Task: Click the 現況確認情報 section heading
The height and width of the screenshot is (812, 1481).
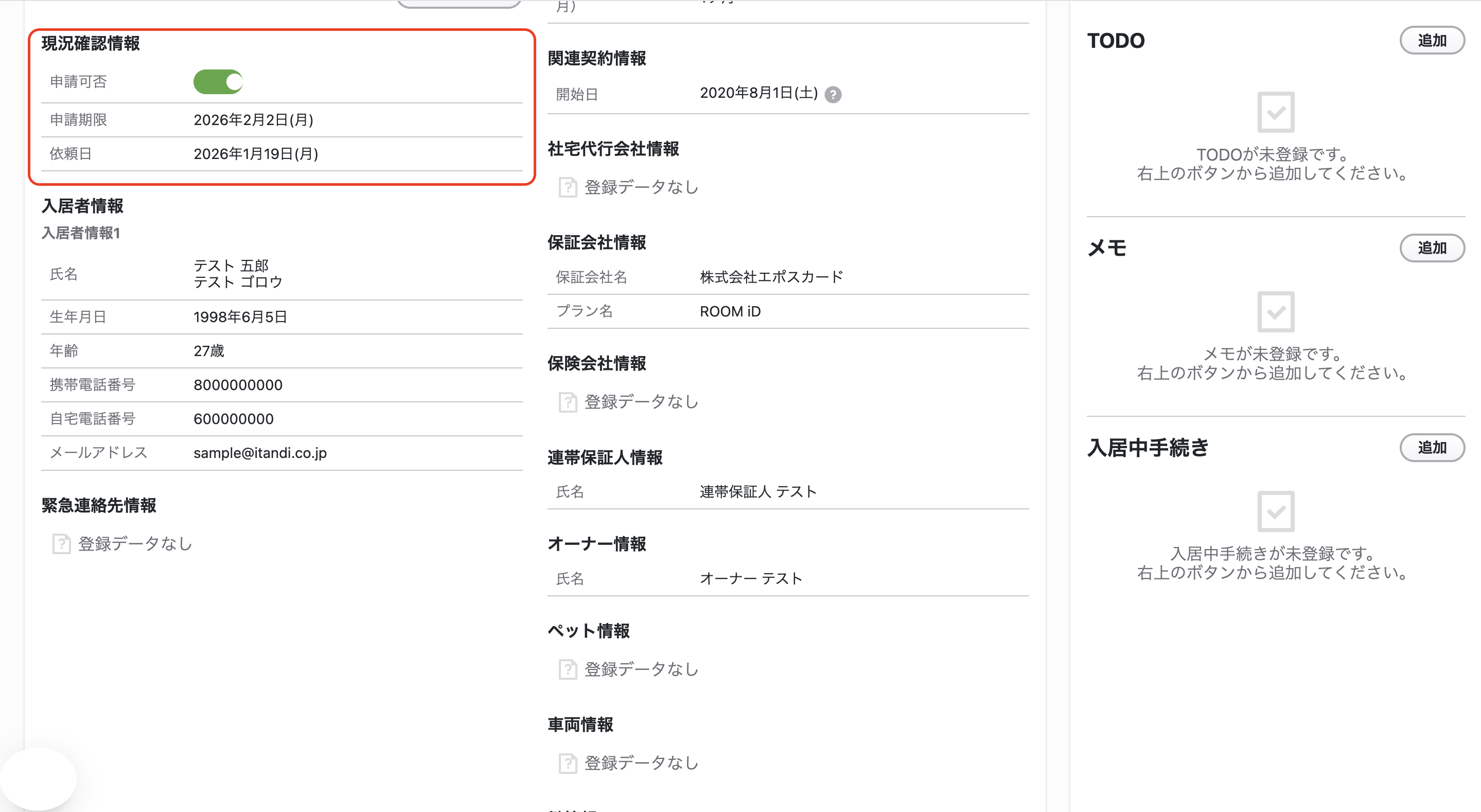Action: tap(90, 43)
